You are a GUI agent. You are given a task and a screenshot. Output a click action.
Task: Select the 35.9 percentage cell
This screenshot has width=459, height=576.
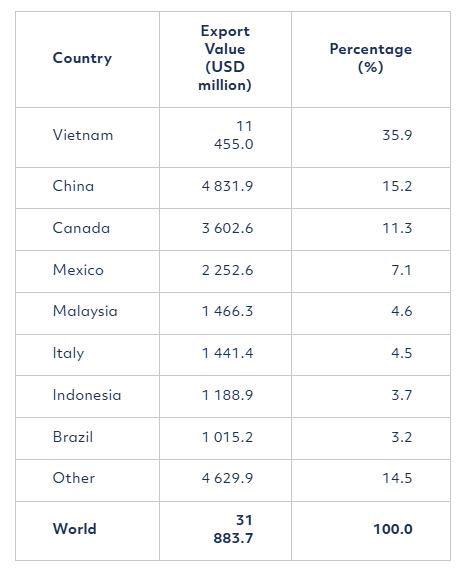pyautogui.click(x=397, y=135)
